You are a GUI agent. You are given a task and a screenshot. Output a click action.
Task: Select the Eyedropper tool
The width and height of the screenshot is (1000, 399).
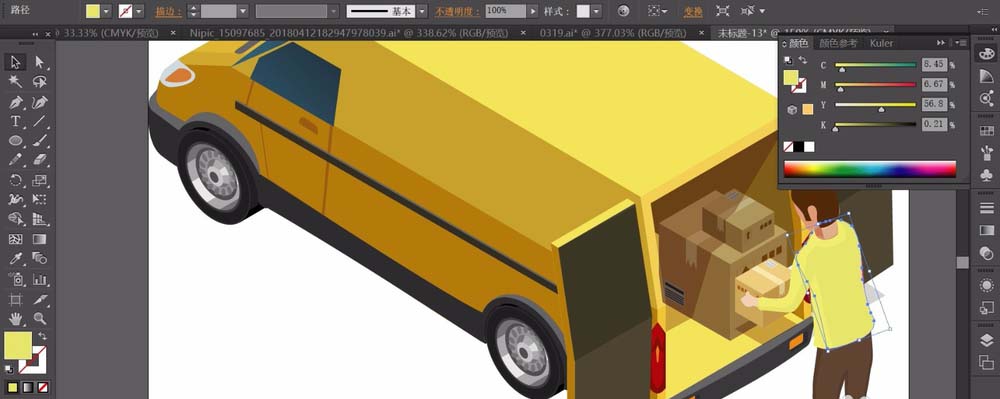click(x=15, y=259)
